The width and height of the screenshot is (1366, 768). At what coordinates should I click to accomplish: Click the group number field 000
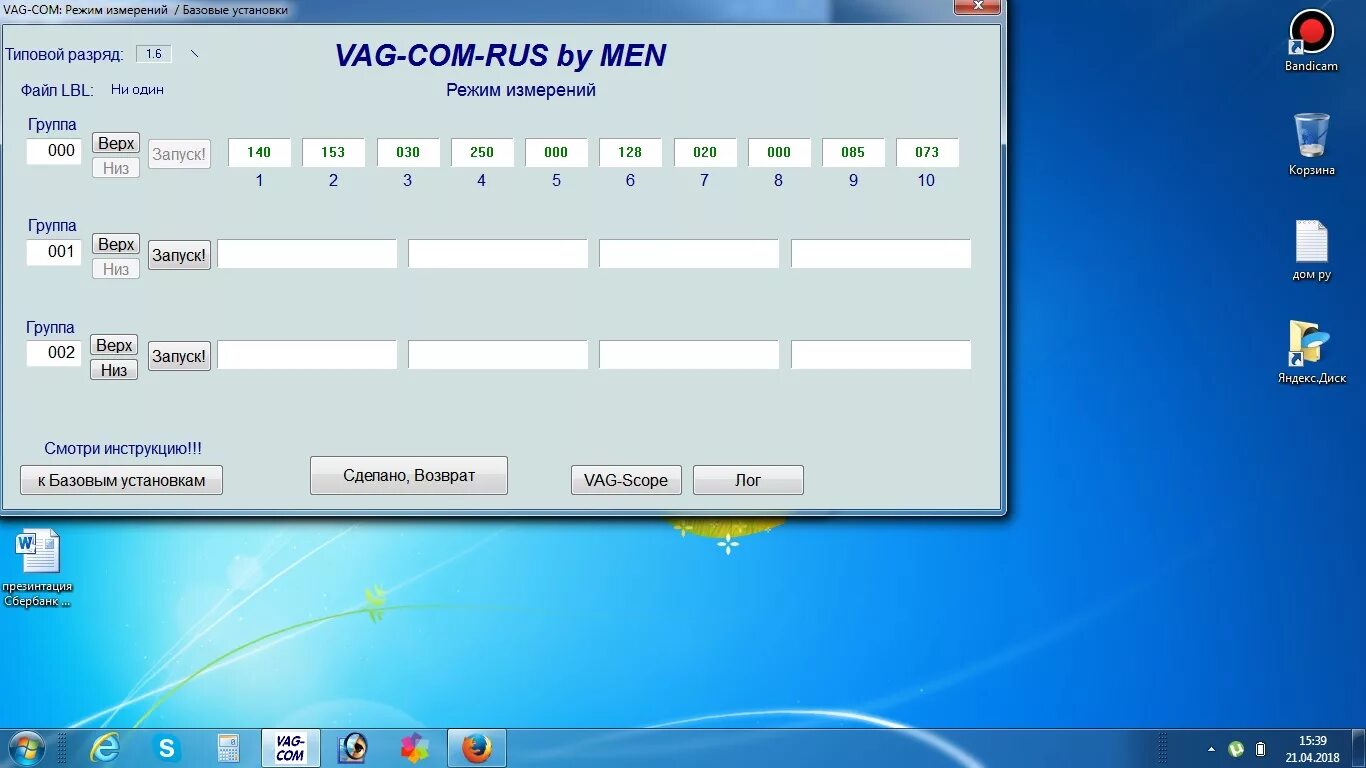54,151
